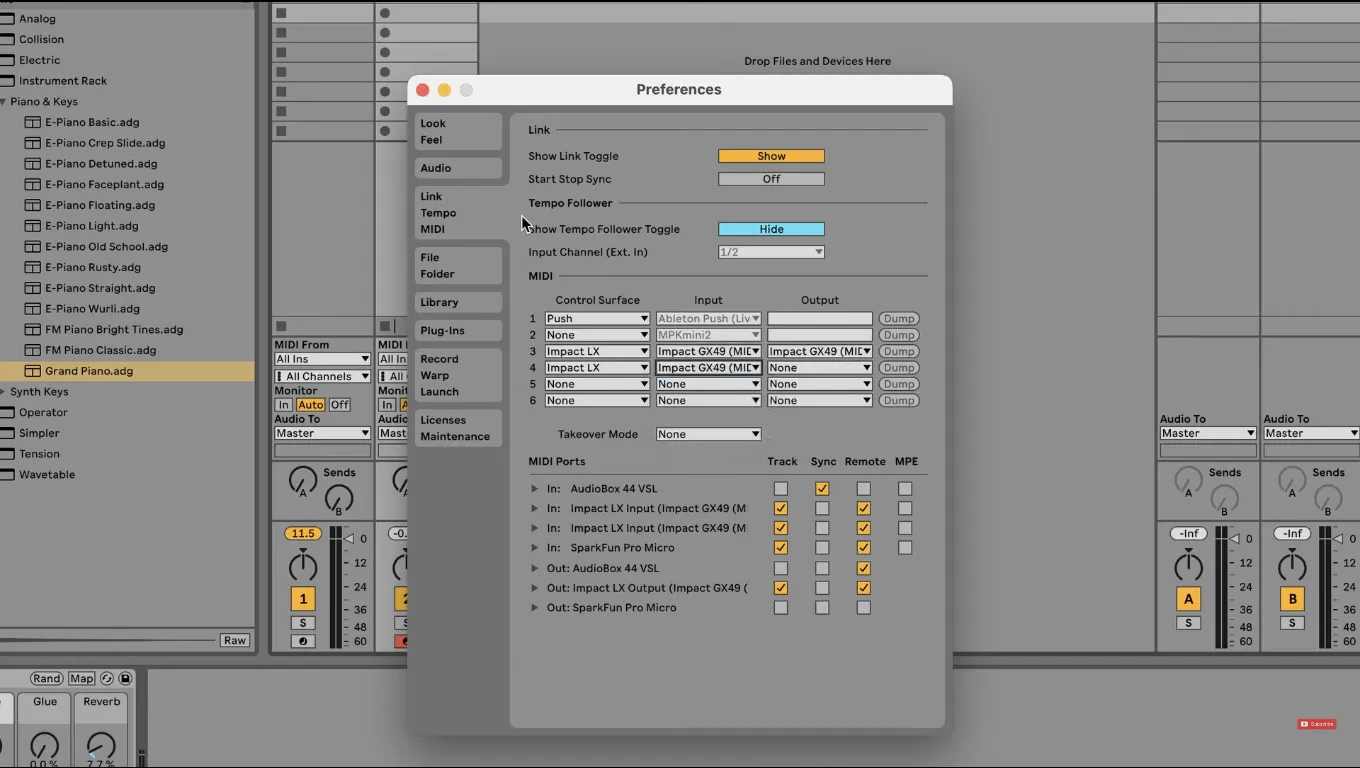Viewport: 1360px width, 768px height.
Task: Enable Track for Out: SparkFun Pro Micro
Action: point(781,608)
